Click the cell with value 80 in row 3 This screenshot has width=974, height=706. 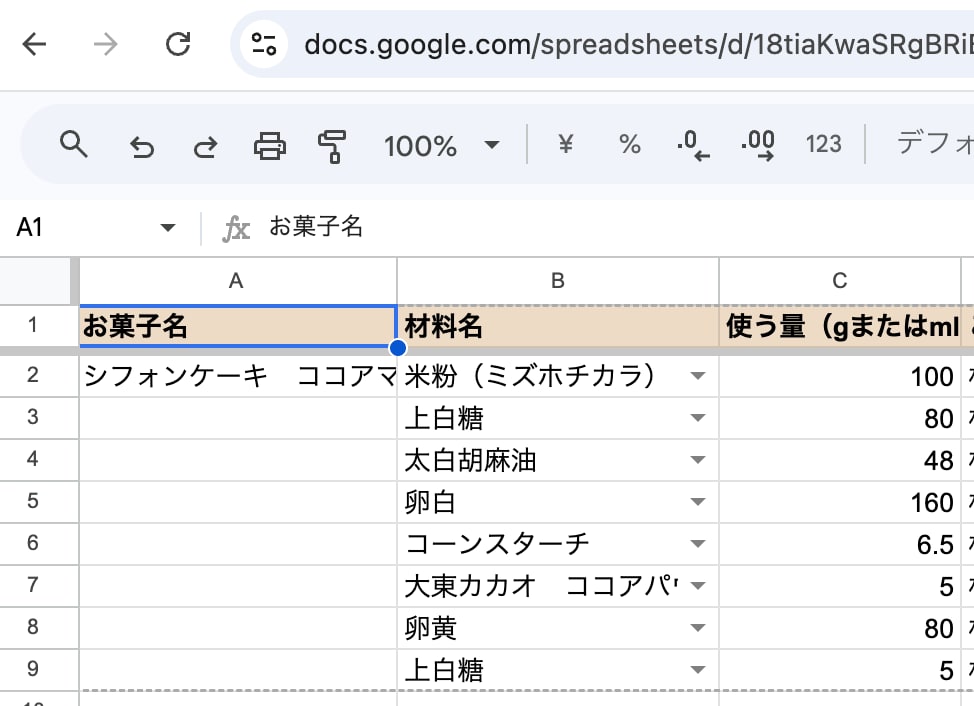tap(840, 419)
